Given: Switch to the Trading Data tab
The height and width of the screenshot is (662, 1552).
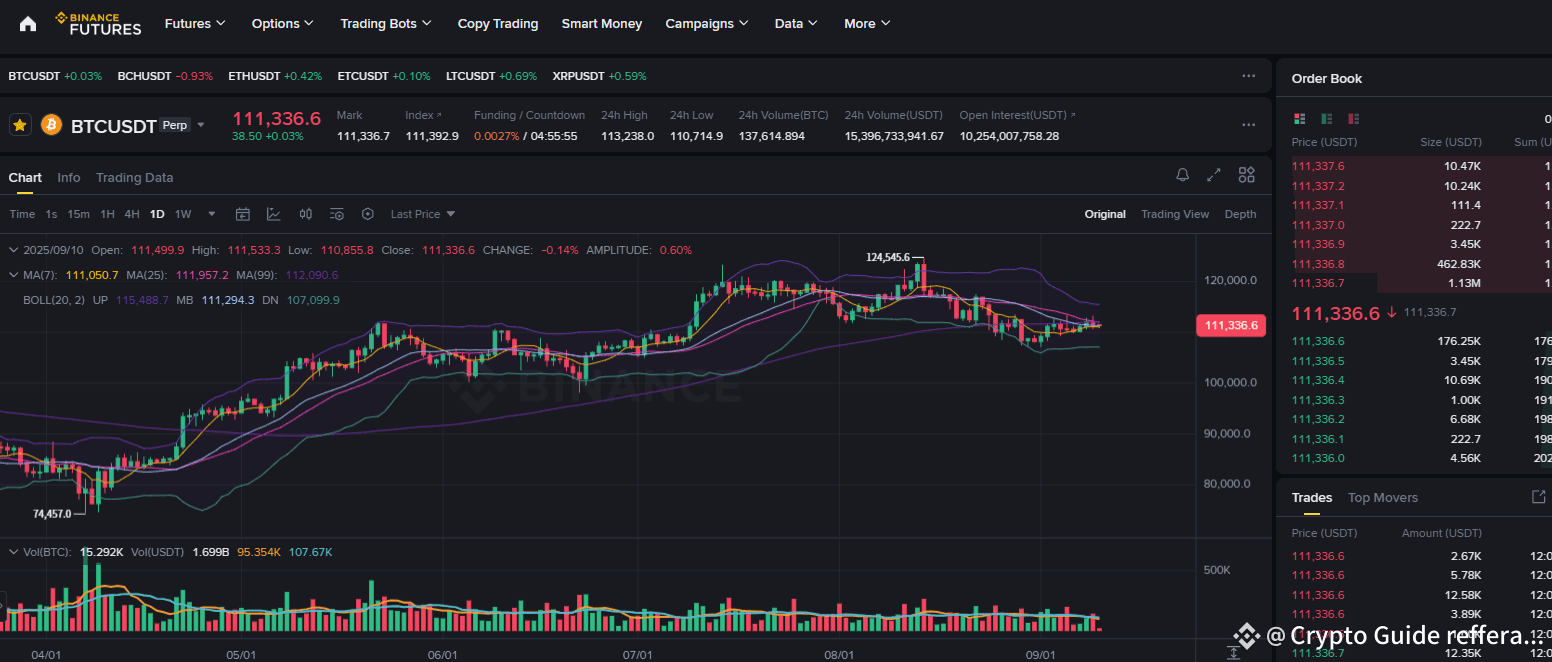Looking at the screenshot, I should 135,177.
